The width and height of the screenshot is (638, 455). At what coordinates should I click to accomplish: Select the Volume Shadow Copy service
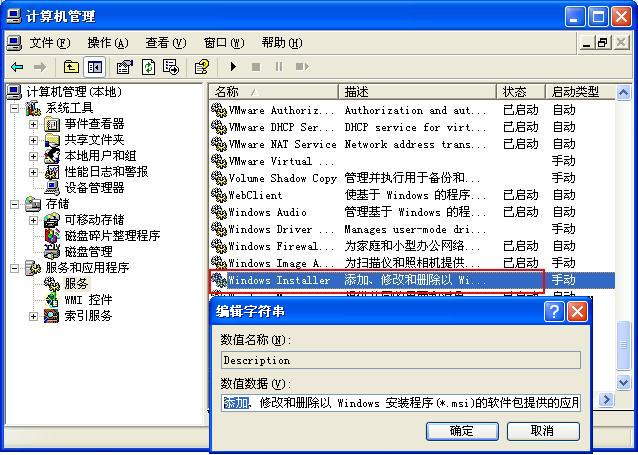[412, 178]
